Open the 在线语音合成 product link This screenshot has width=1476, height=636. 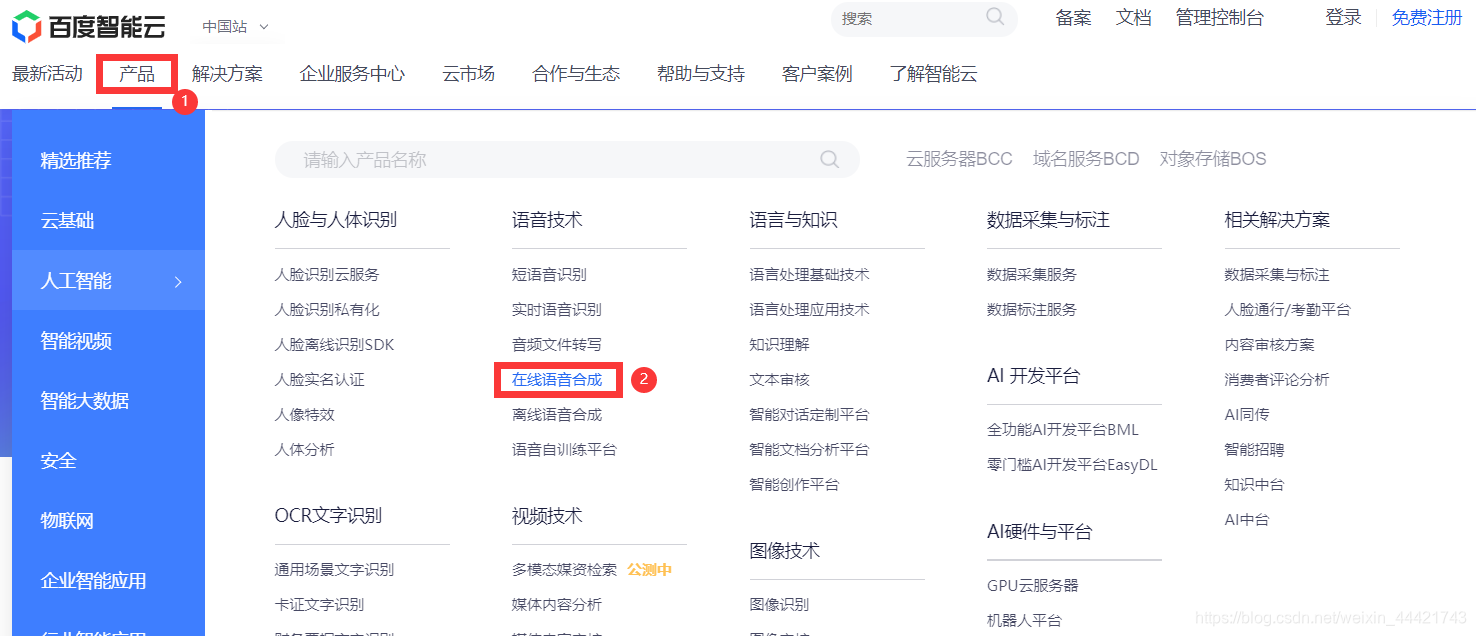(557, 380)
